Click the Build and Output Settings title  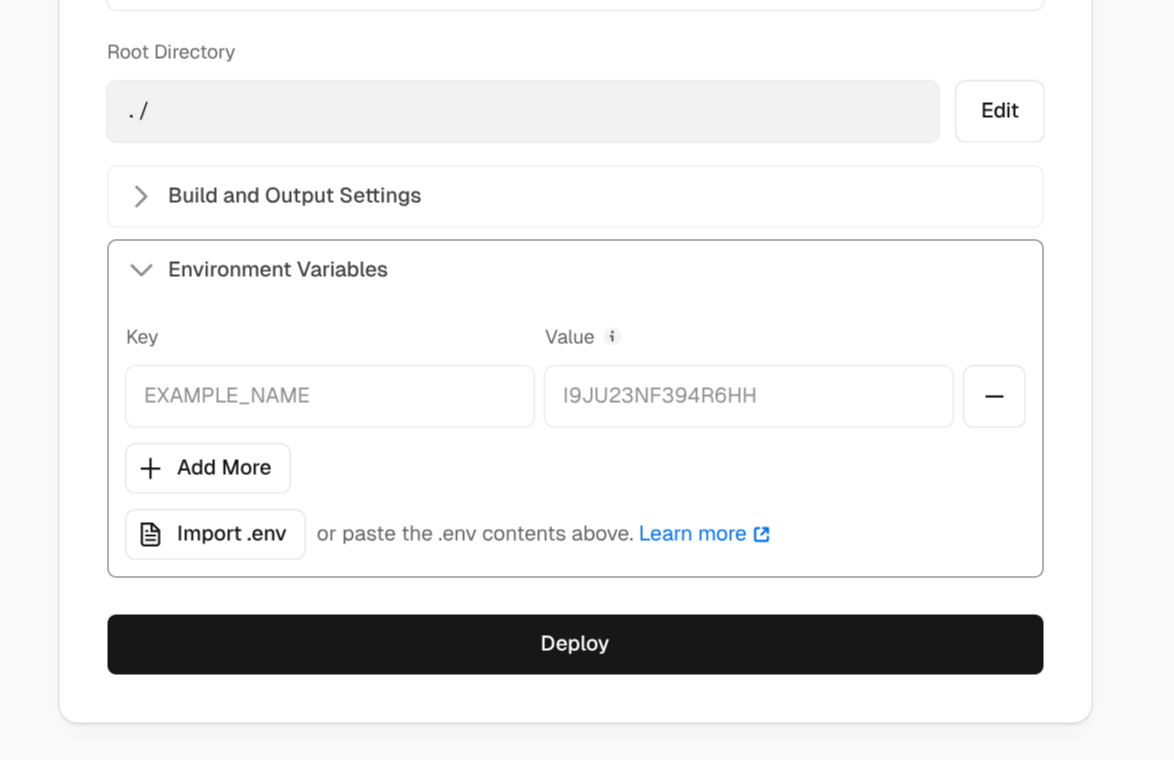(294, 195)
